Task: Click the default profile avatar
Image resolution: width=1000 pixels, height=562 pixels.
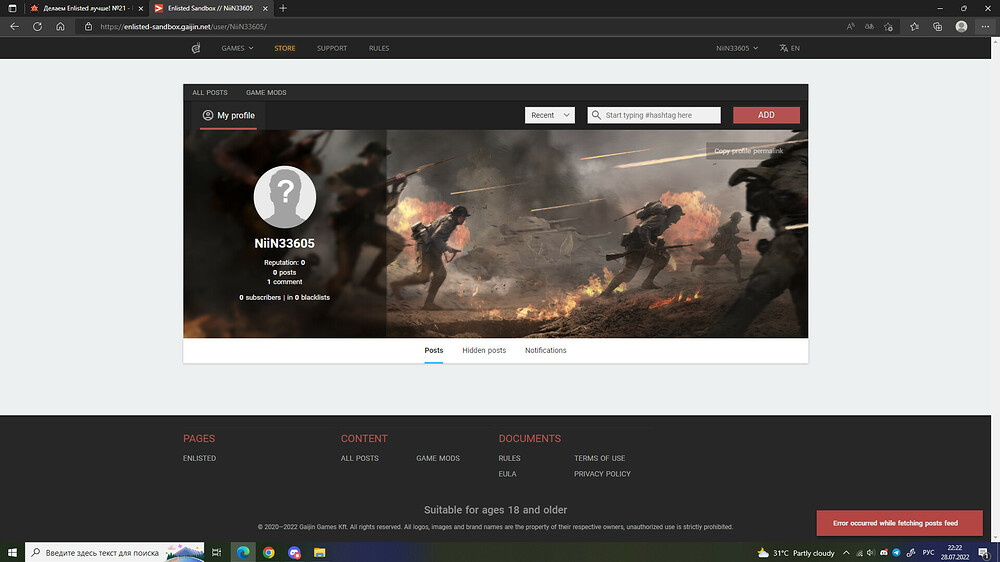Action: 284,197
